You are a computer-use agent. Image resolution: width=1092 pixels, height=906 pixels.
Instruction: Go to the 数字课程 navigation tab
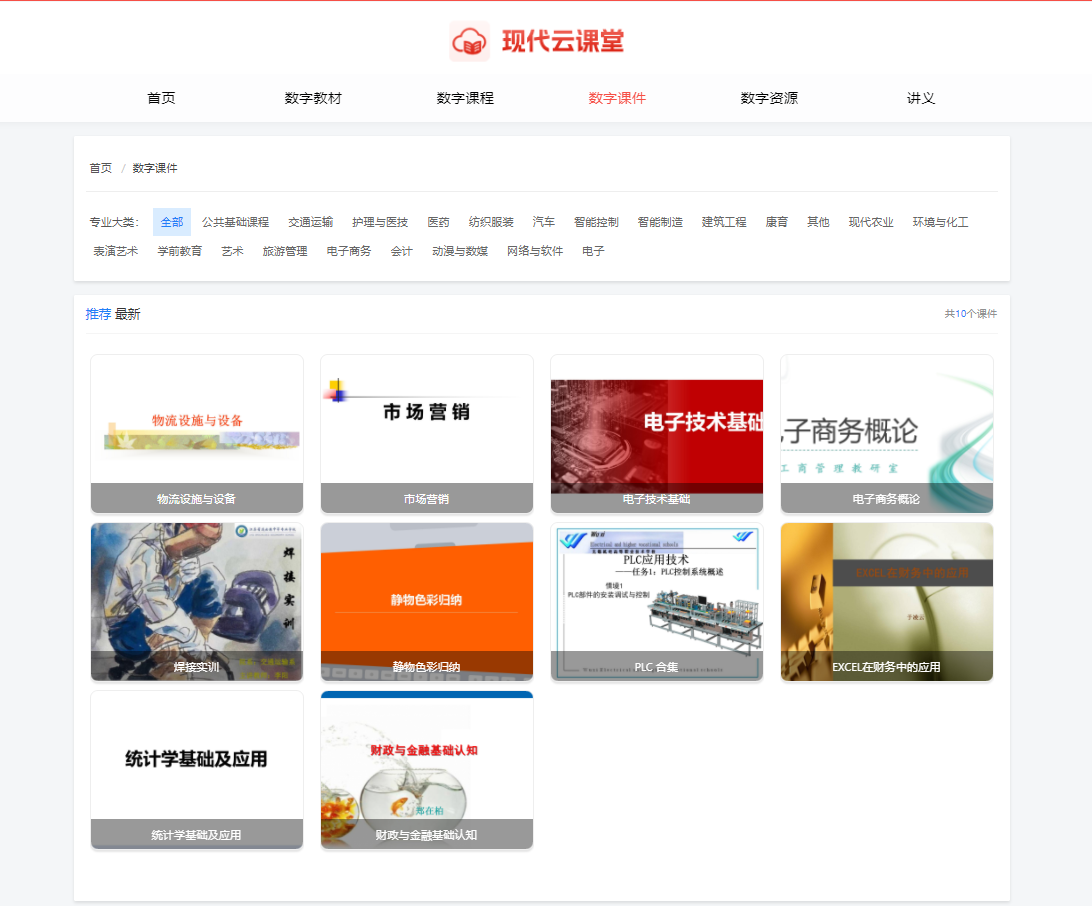(465, 98)
